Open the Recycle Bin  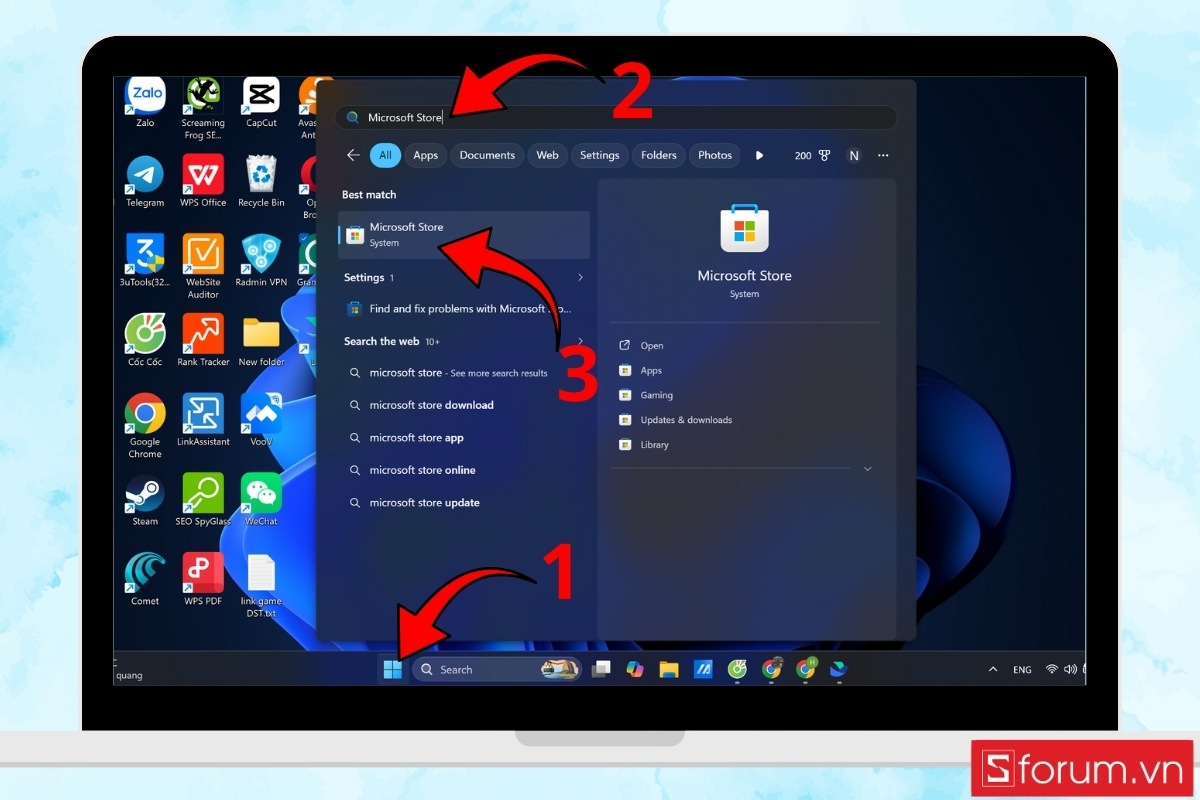(x=261, y=172)
